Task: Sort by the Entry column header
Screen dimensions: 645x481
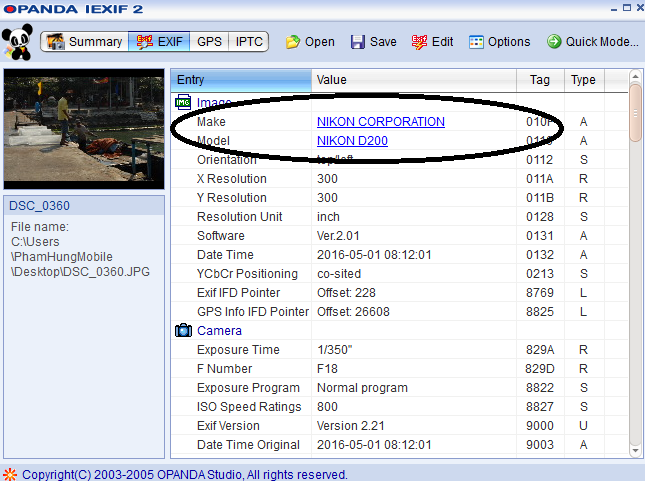Action: click(x=241, y=80)
